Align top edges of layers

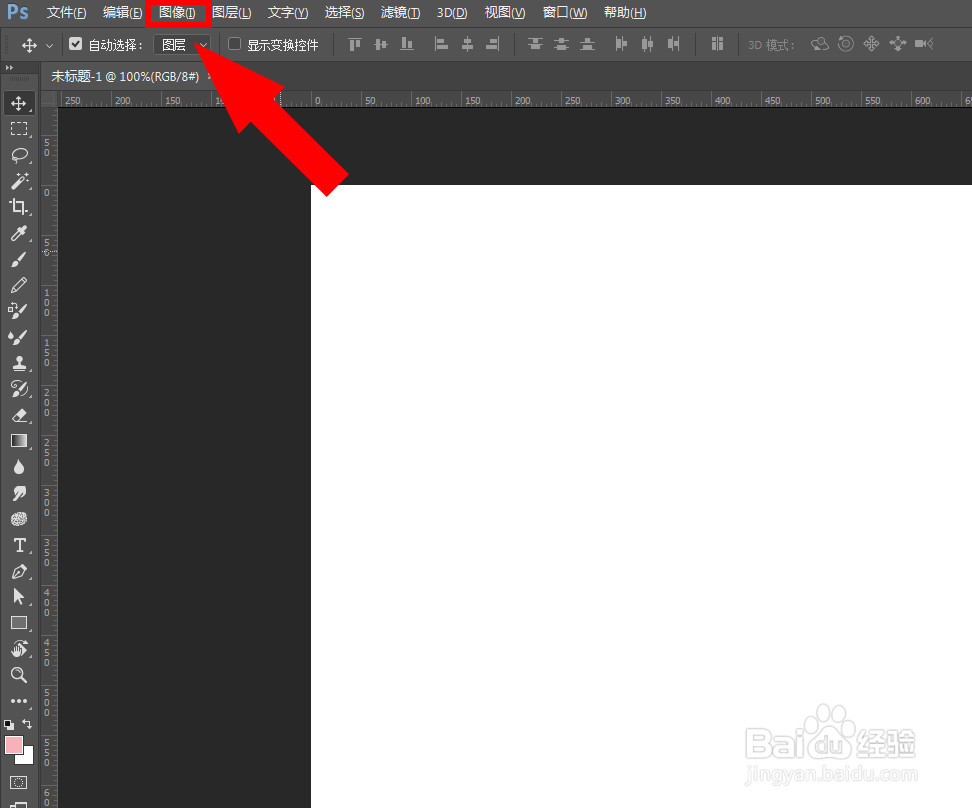(x=355, y=44)
